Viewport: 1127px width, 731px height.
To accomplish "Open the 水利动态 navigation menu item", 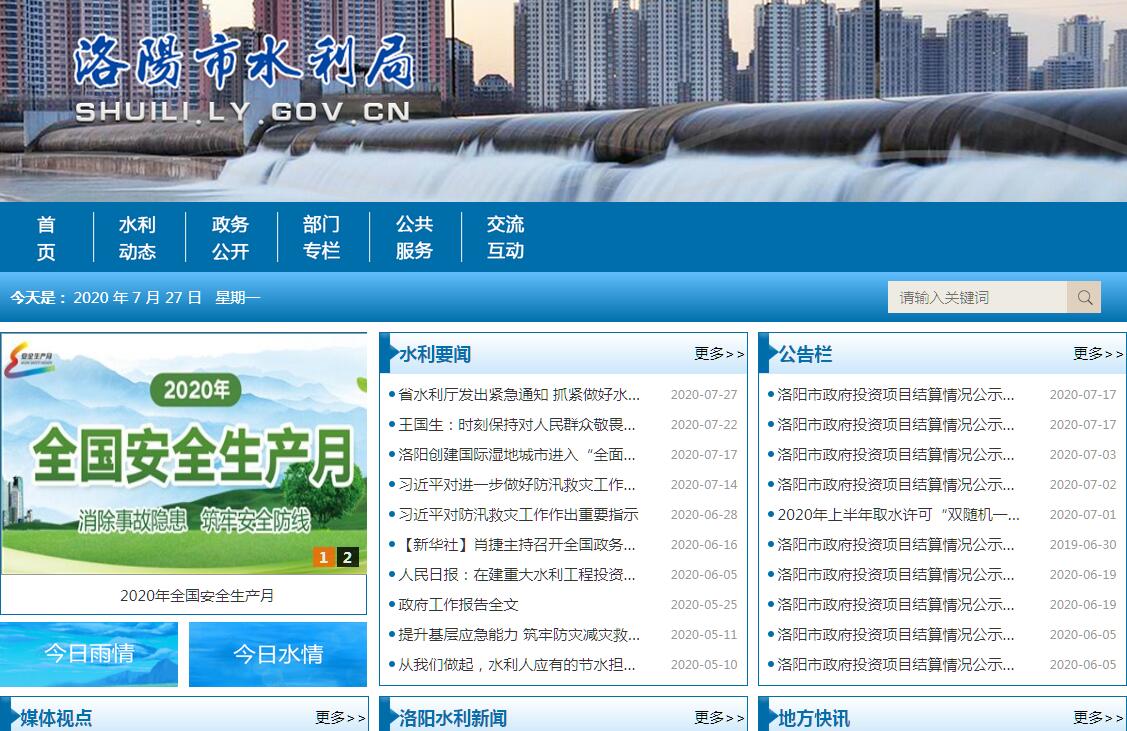I will (137, 238).
